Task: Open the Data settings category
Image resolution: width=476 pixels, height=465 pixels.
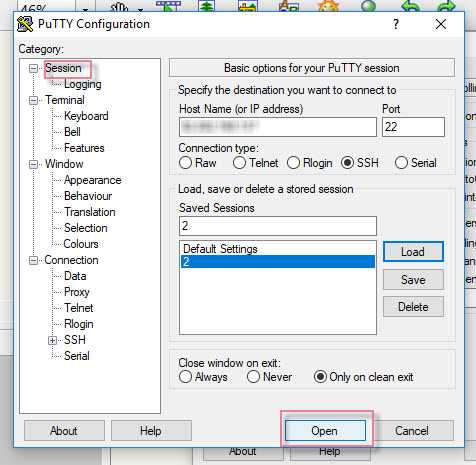Action: [x=75, y=276]
